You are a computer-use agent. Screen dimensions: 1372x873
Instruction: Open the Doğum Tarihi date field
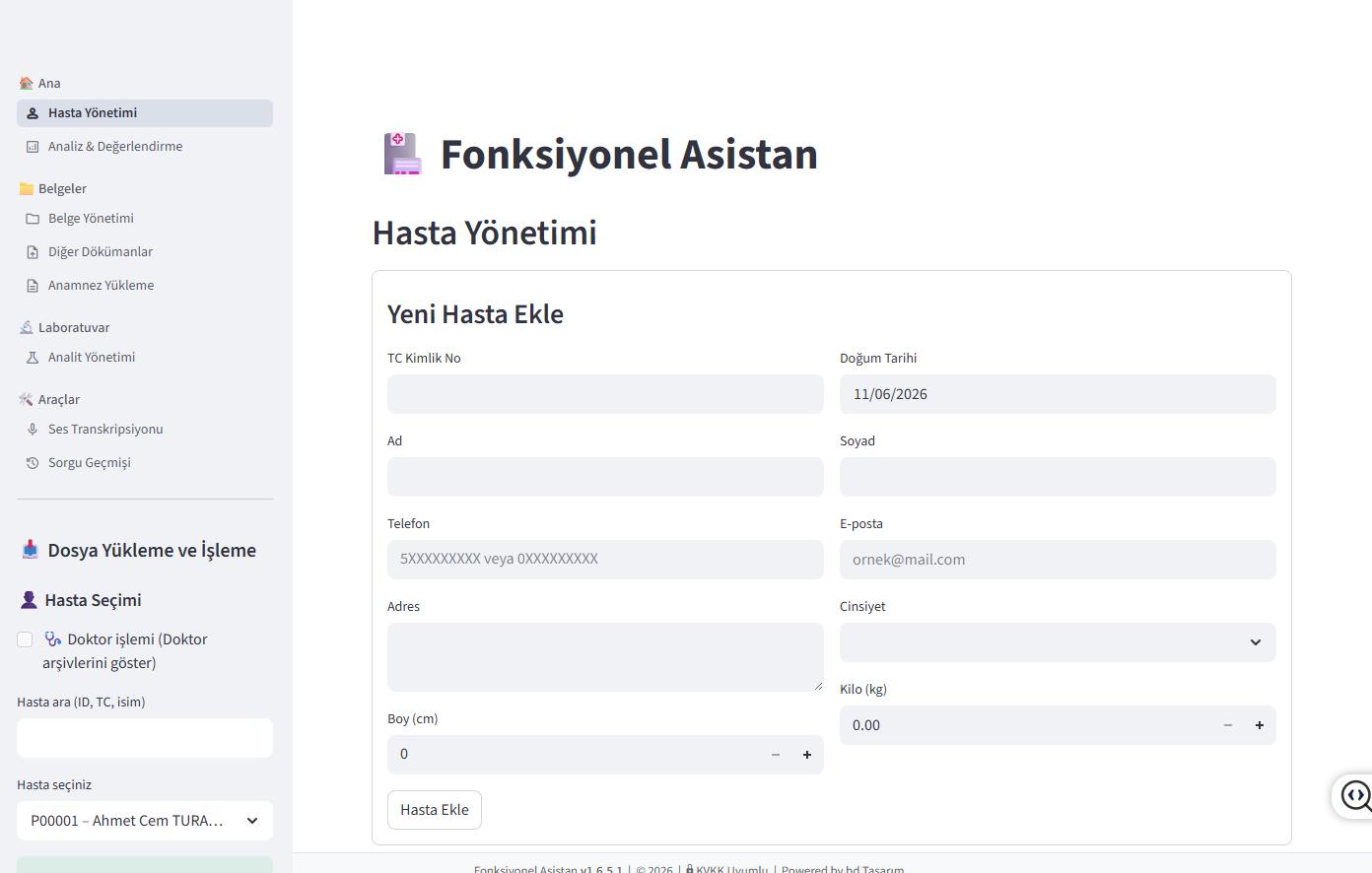(x=1058, y=394)
